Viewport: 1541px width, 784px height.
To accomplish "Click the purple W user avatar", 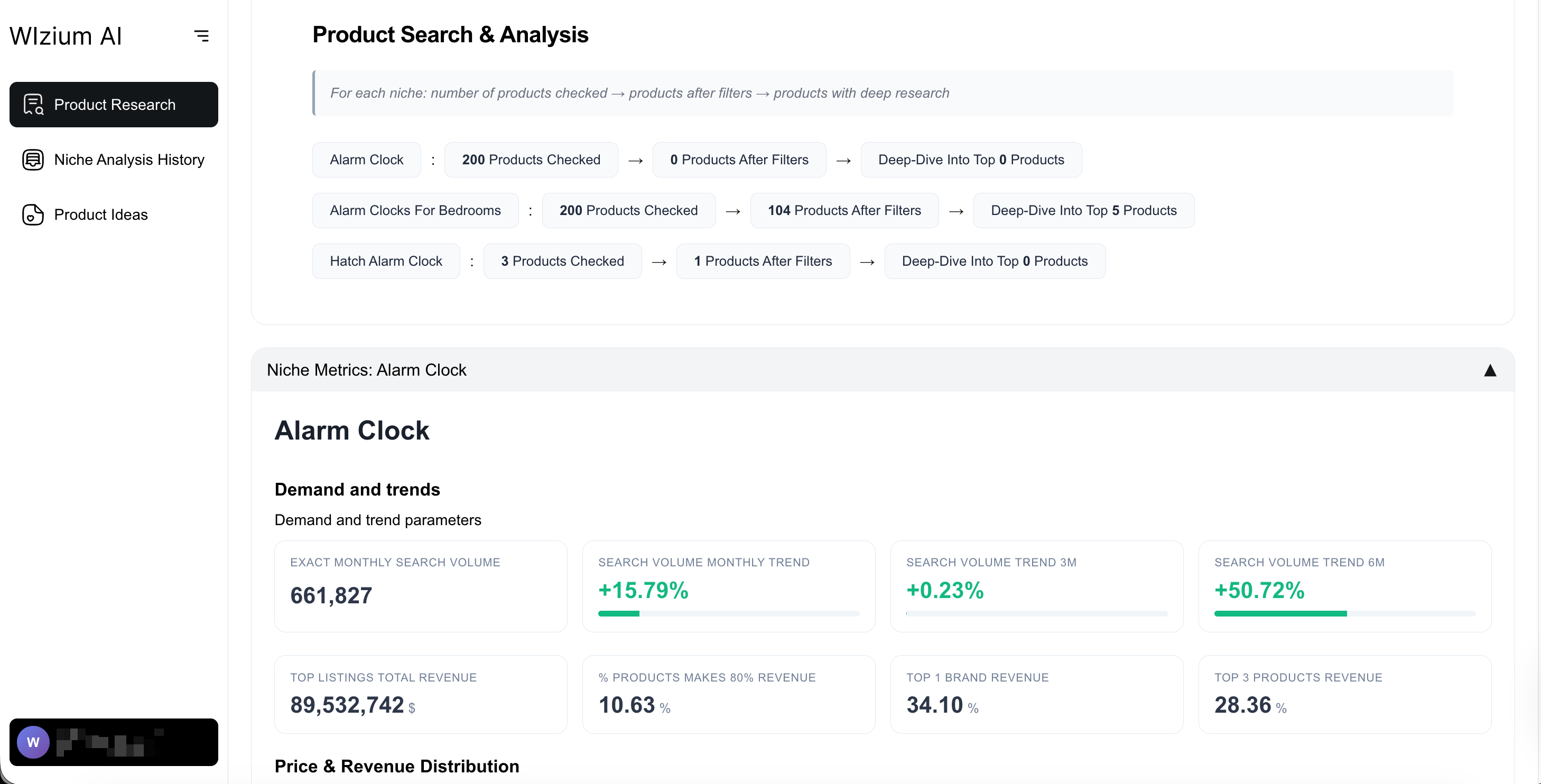I will pos(33,742).
